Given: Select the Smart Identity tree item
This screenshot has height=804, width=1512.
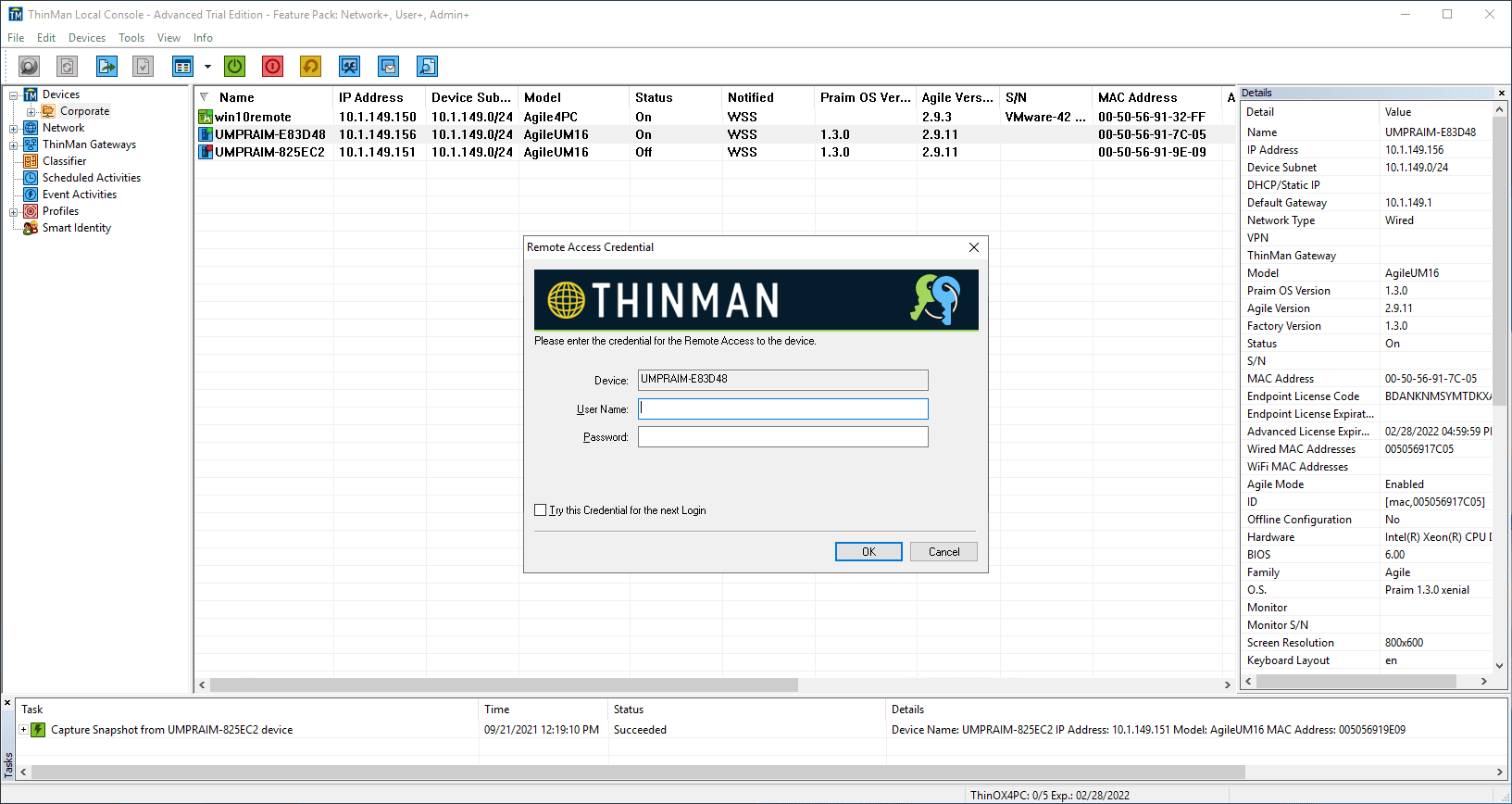Looking at the screenshot, I should click(77, 228).
